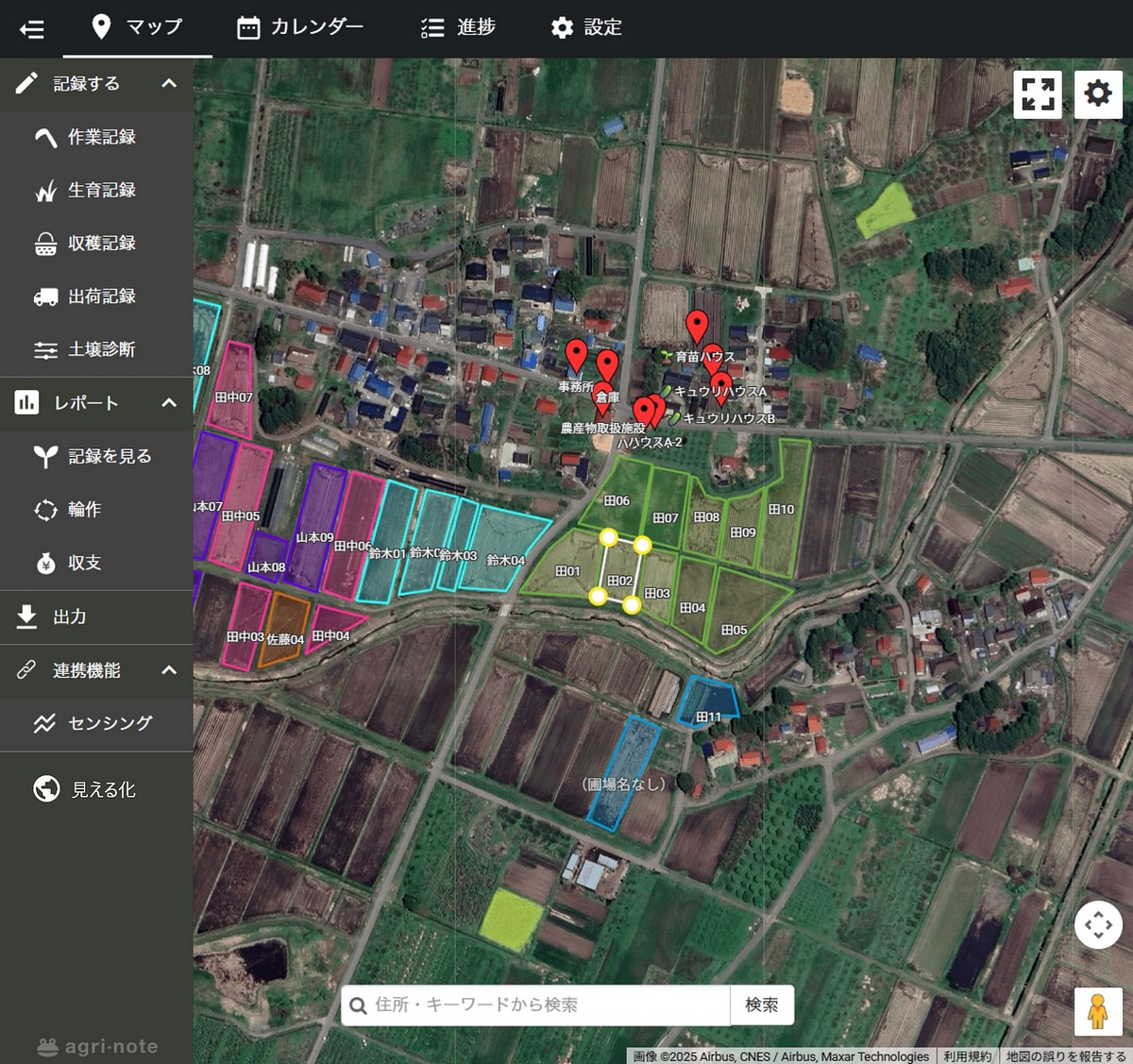
Task: Toggle fullscreen map view
Action: click(x=1037, y=94)
